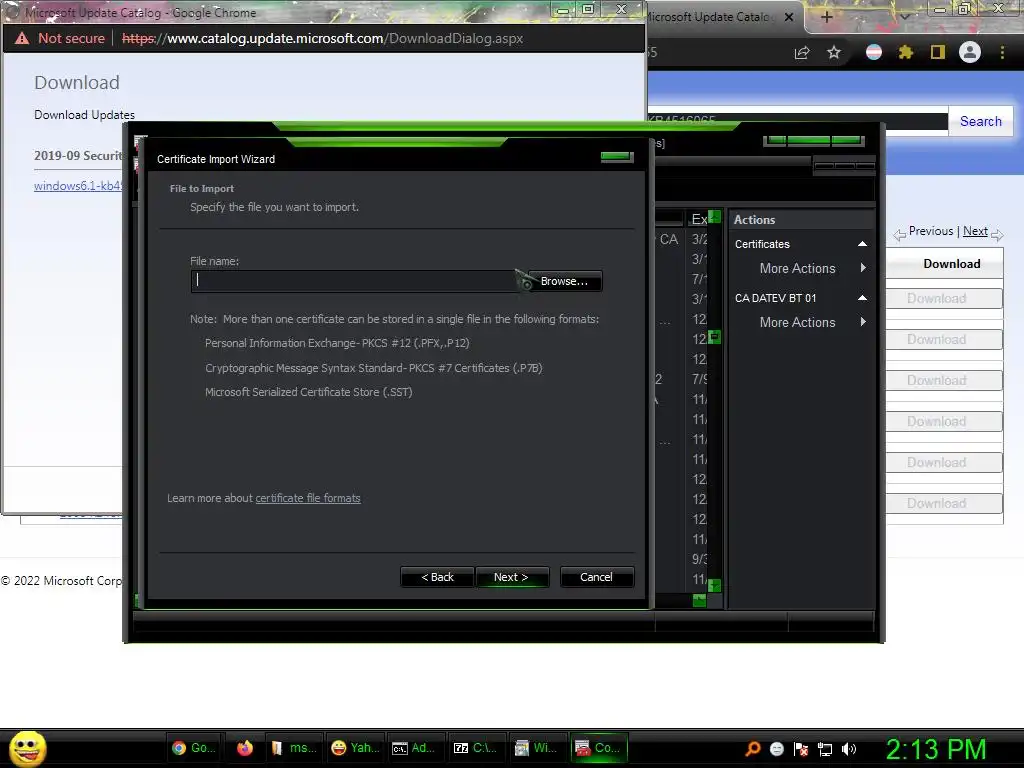Image resolution: width=1024 pixels, height=768 pixels.
Task: Click the orange magnifier tray icon
Action: coord(753,749)
